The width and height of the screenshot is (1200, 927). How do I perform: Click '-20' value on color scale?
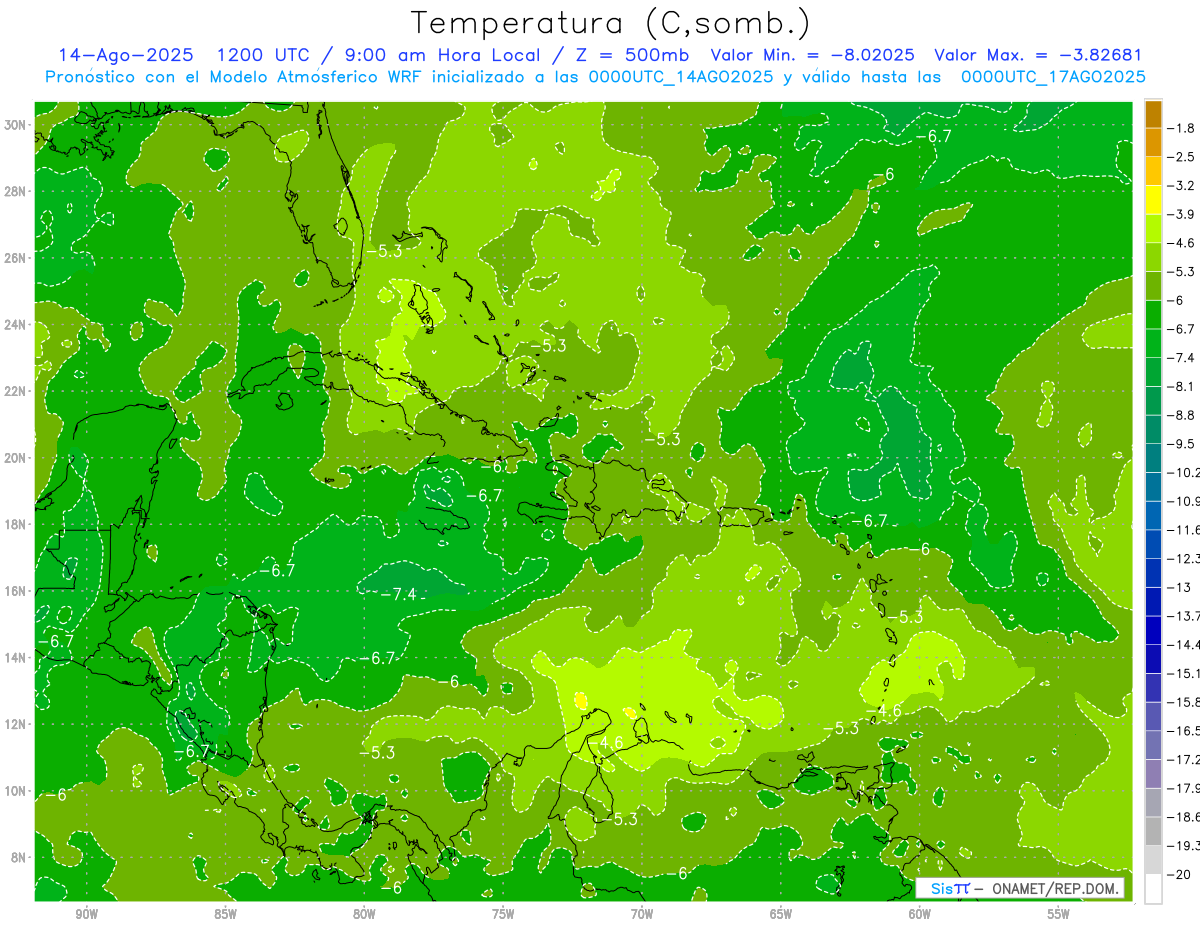pyautogui.click(x=1180, y=874)
